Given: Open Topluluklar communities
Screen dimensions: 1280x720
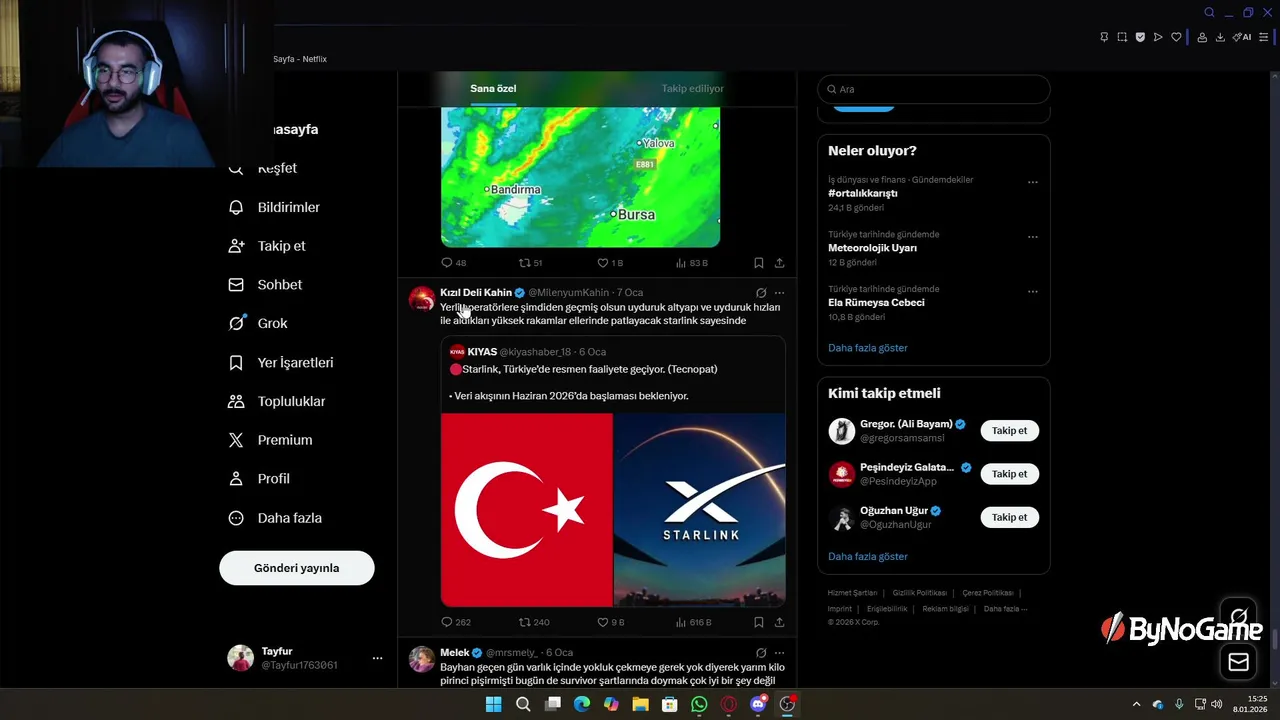Looking at the screenshot, I should pos(277,401).
